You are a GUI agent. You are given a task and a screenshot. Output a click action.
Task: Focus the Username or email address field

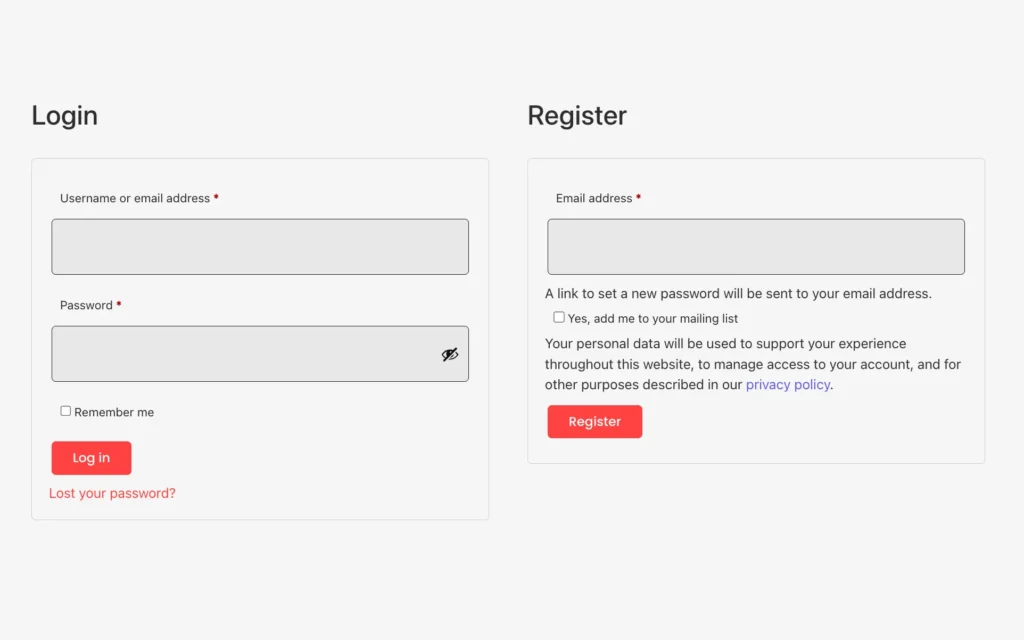coord(260,247)
